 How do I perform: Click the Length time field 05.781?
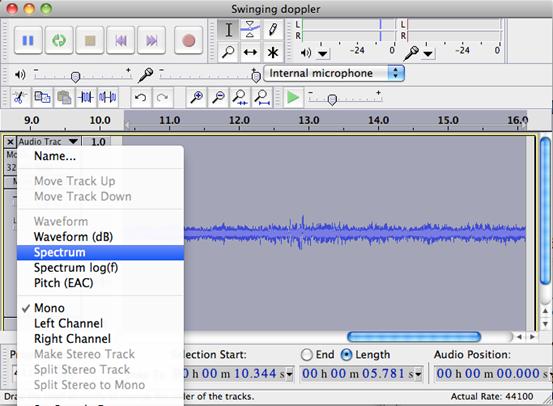coord(361,374)
